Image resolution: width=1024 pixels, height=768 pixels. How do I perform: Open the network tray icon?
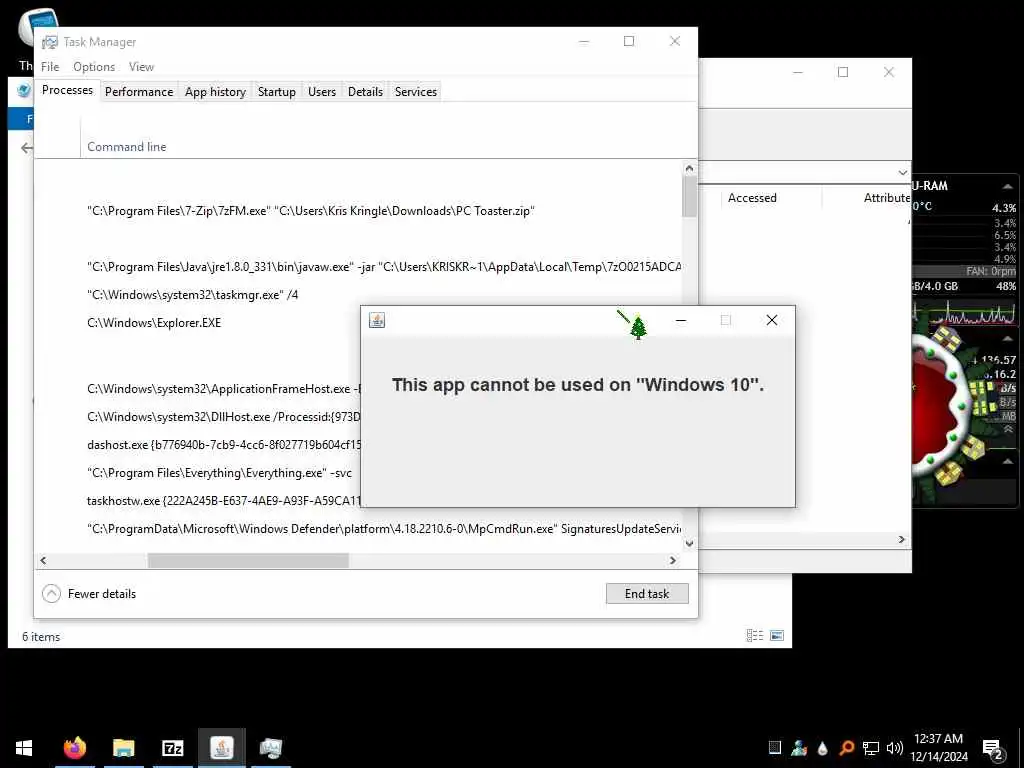(x=871, y=748)
